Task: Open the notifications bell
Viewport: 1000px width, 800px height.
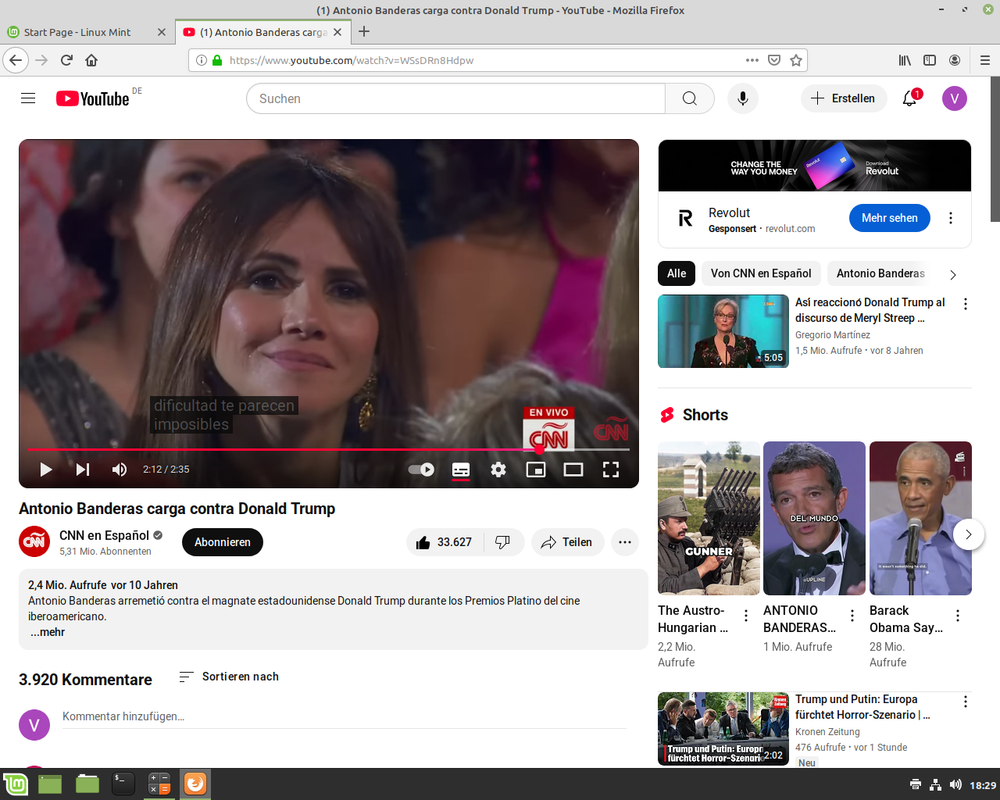Action: (910, 98)
